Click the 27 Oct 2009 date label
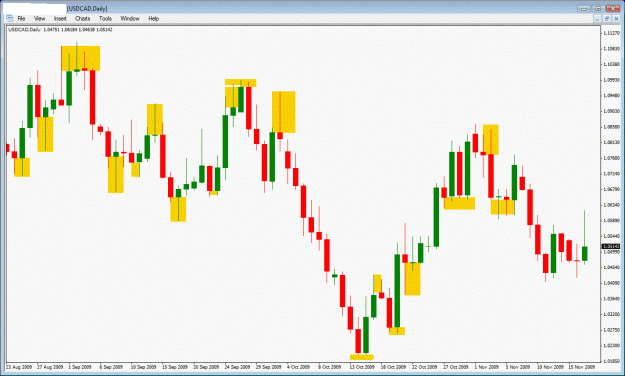Screen dimensions: 625x376 tap(456, 367)
